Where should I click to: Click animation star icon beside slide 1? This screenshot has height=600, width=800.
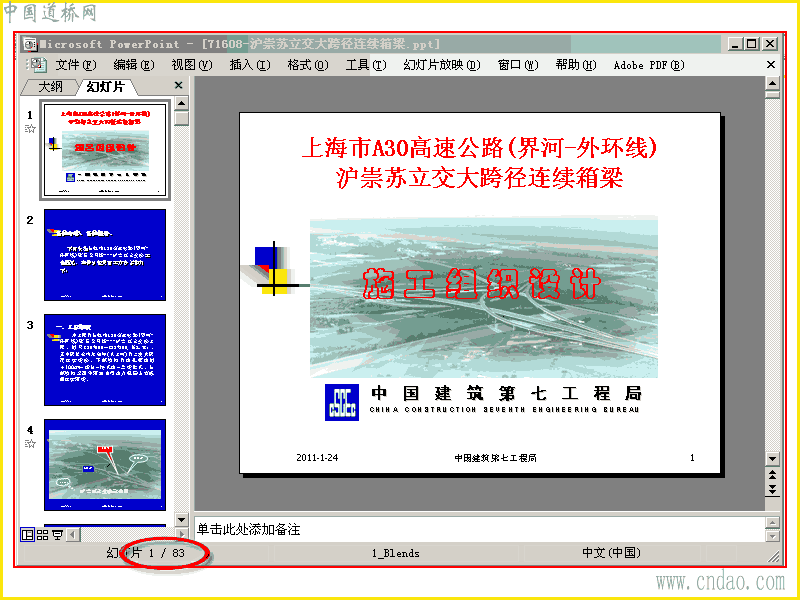[x=30, y=129]
